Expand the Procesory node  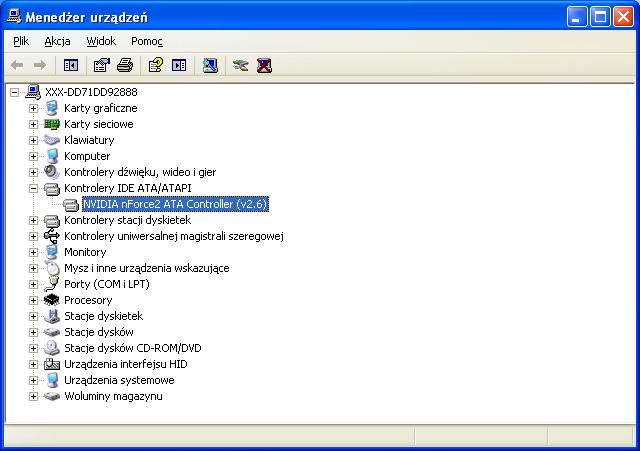(33, 300)
